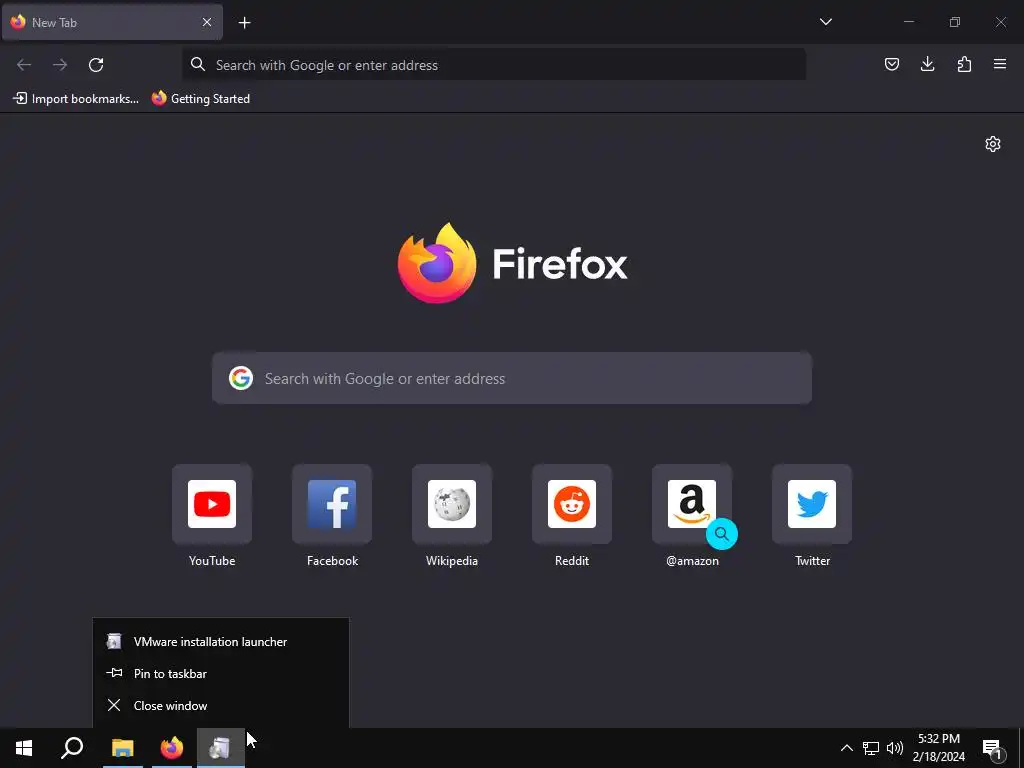Expand the List all tabs chevron

click(x=825, y=22)
